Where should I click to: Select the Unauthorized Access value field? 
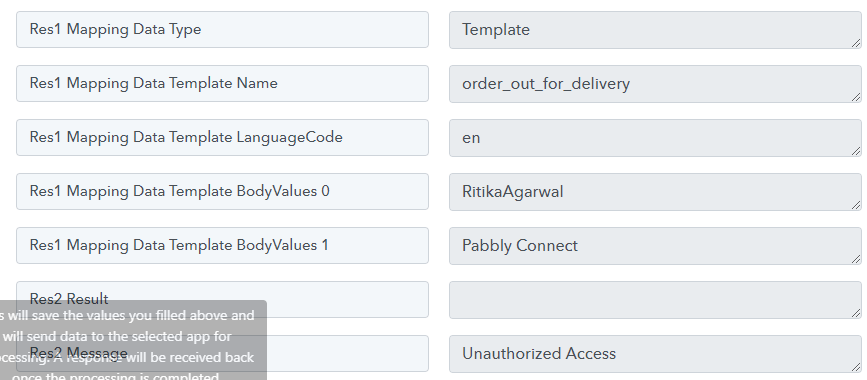pyautogui.click(x=655, y=353)
